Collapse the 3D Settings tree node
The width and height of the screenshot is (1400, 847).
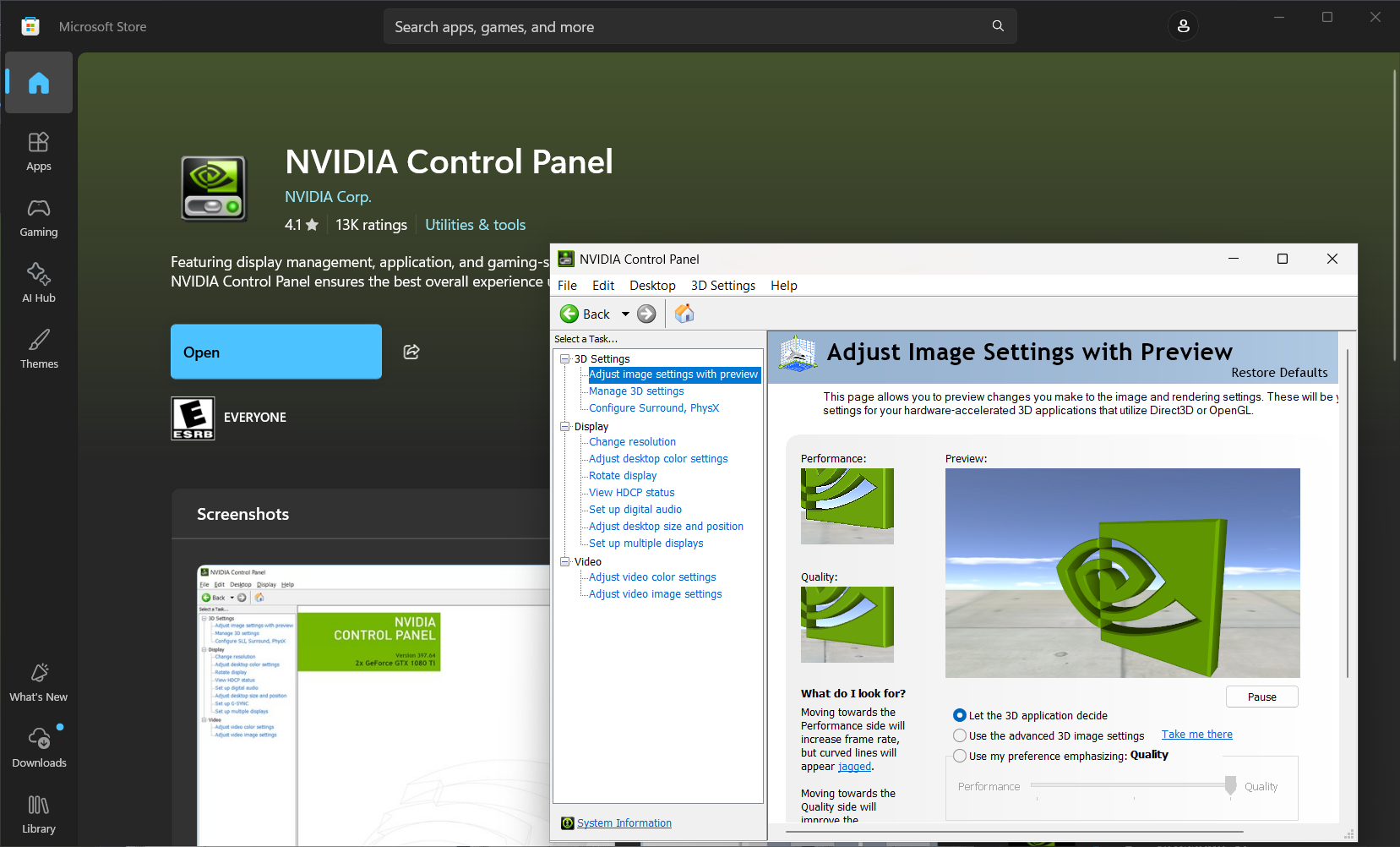pos(565,358)
